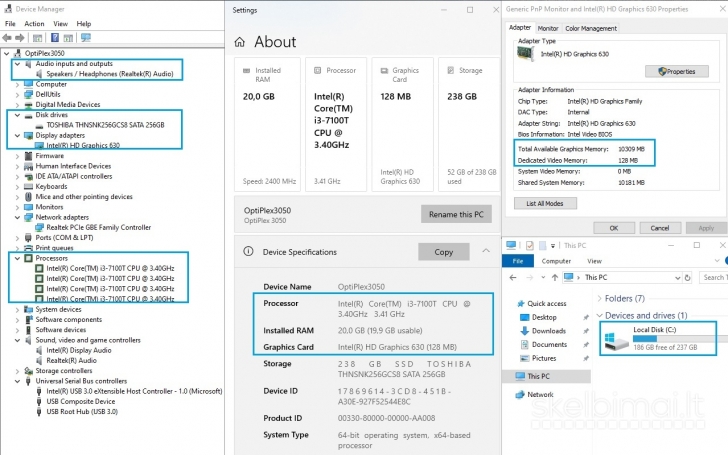Click the Forward arrow in Device Manager toolbar
The width and height of the screenshot is (728, 455).
click(20, 38)
